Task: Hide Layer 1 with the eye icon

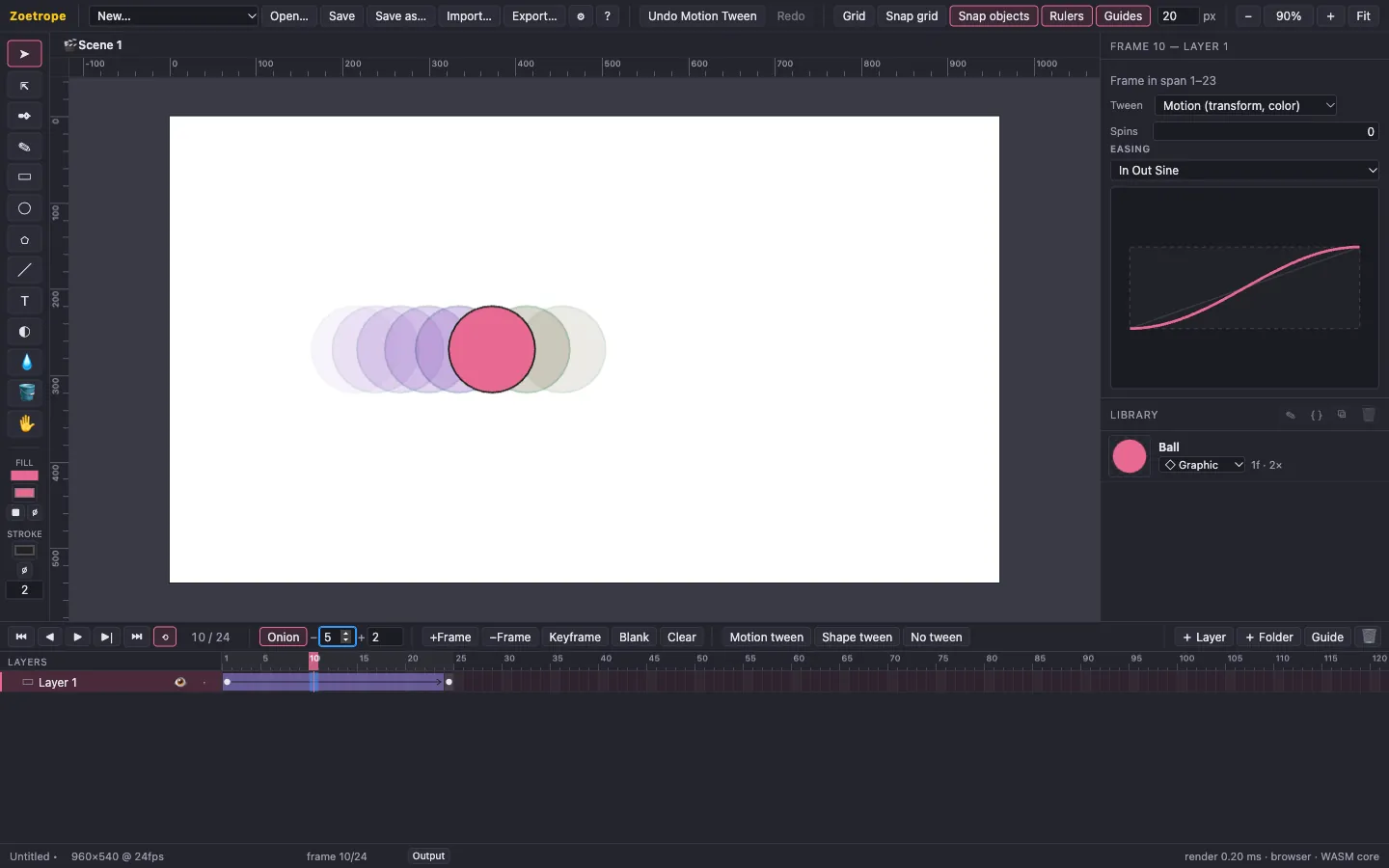Action: 179,682
